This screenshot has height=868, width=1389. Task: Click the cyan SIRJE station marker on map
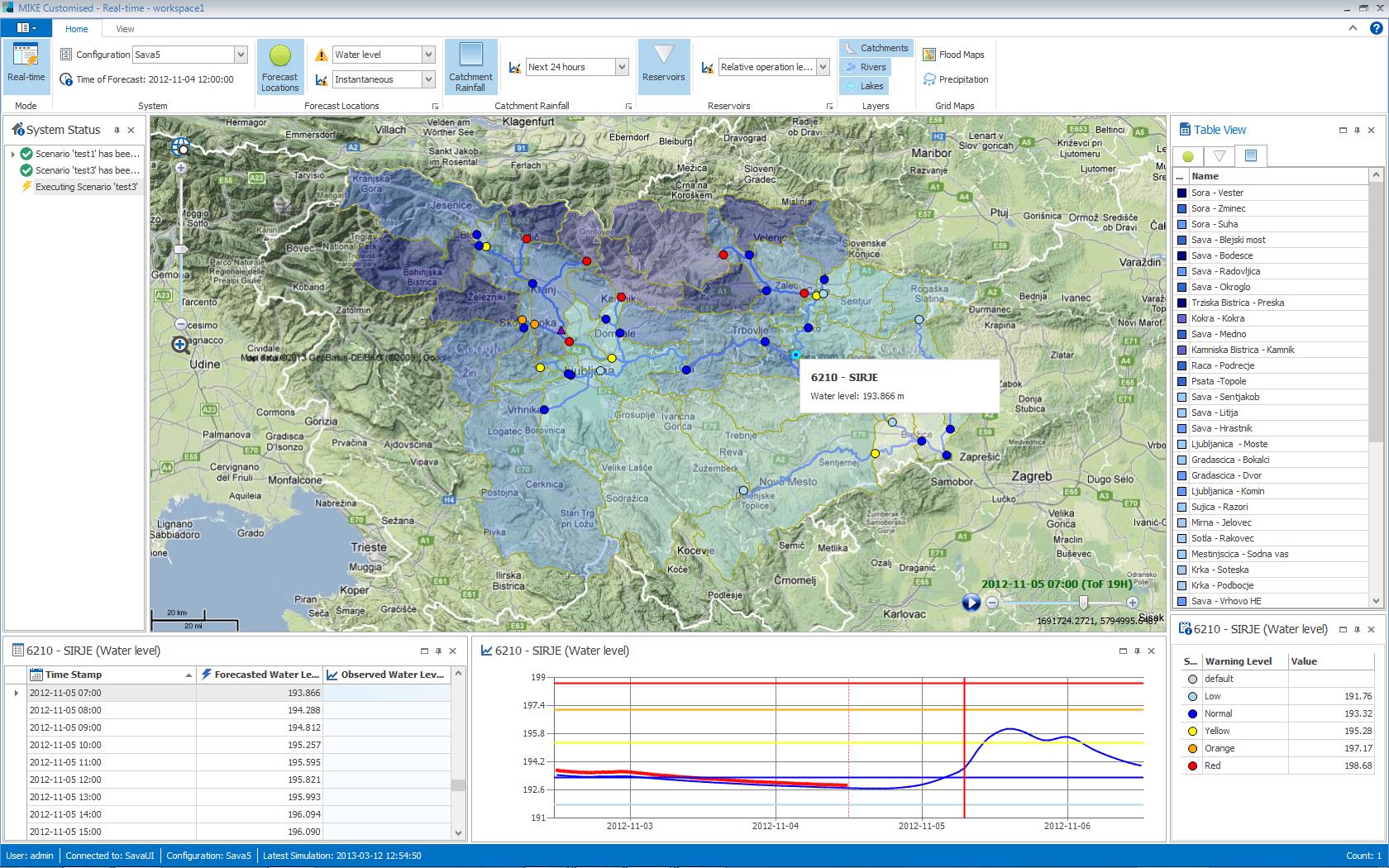795,355
